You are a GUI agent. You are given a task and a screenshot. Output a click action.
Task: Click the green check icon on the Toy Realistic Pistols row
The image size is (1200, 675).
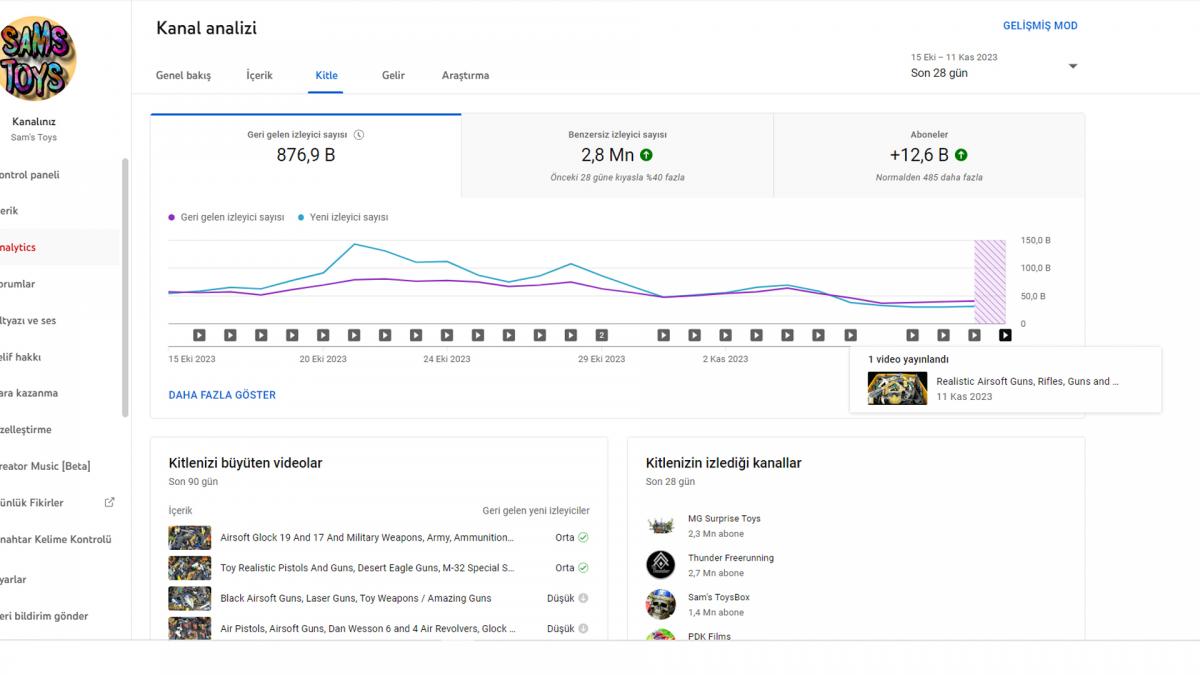point(583,568)
